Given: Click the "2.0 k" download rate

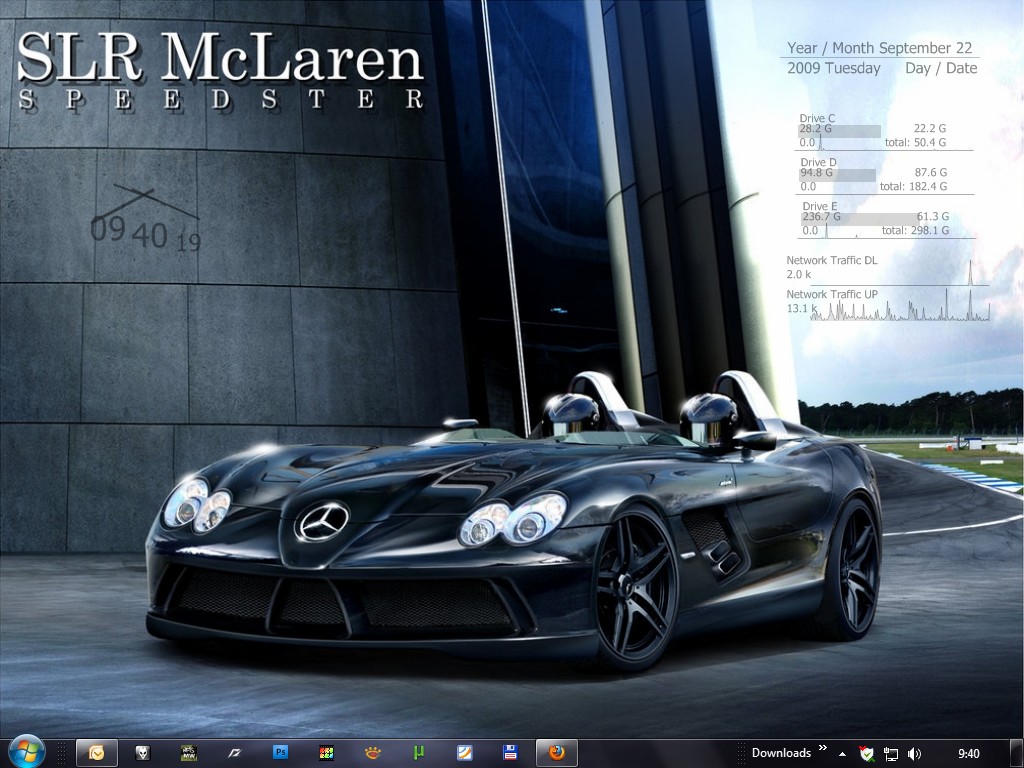Looking at the screenshot, I should pos(799,274).
